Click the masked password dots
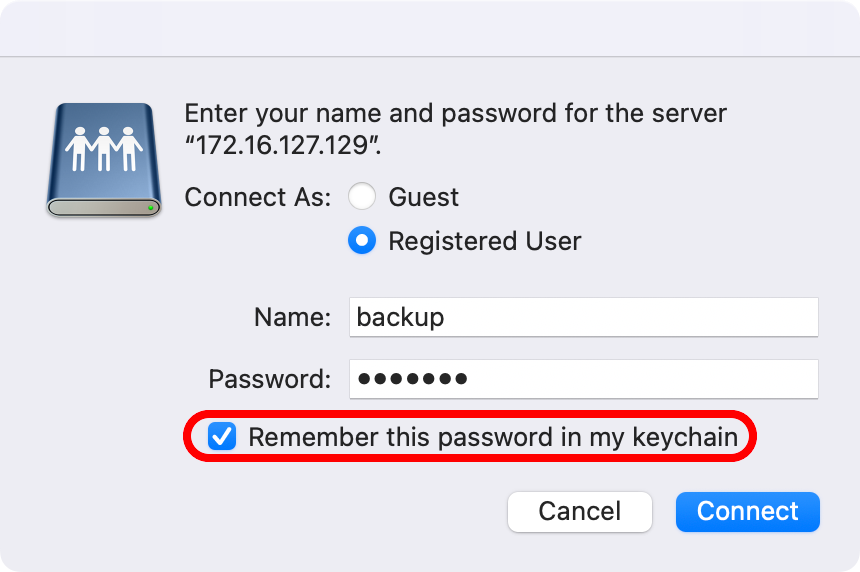Viewport: 860px width, 572px height. point(413,379)
